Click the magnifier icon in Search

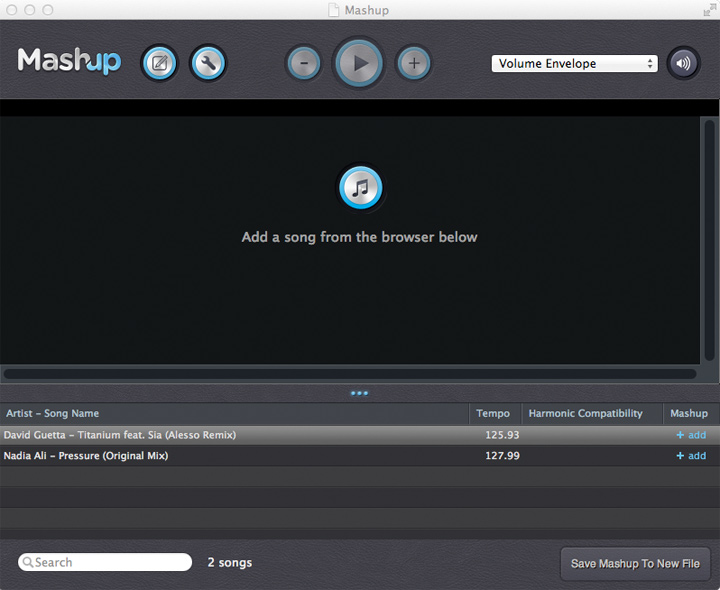click(x=28, y=562)
